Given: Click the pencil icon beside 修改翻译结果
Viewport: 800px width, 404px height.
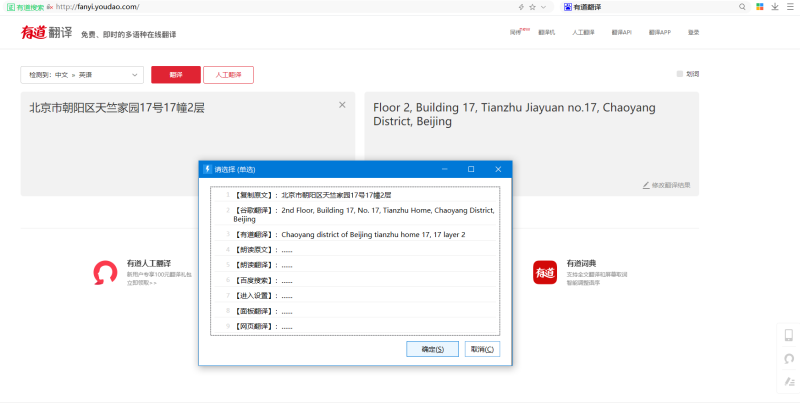Looking at the screenshot, I should pos(646,185).
